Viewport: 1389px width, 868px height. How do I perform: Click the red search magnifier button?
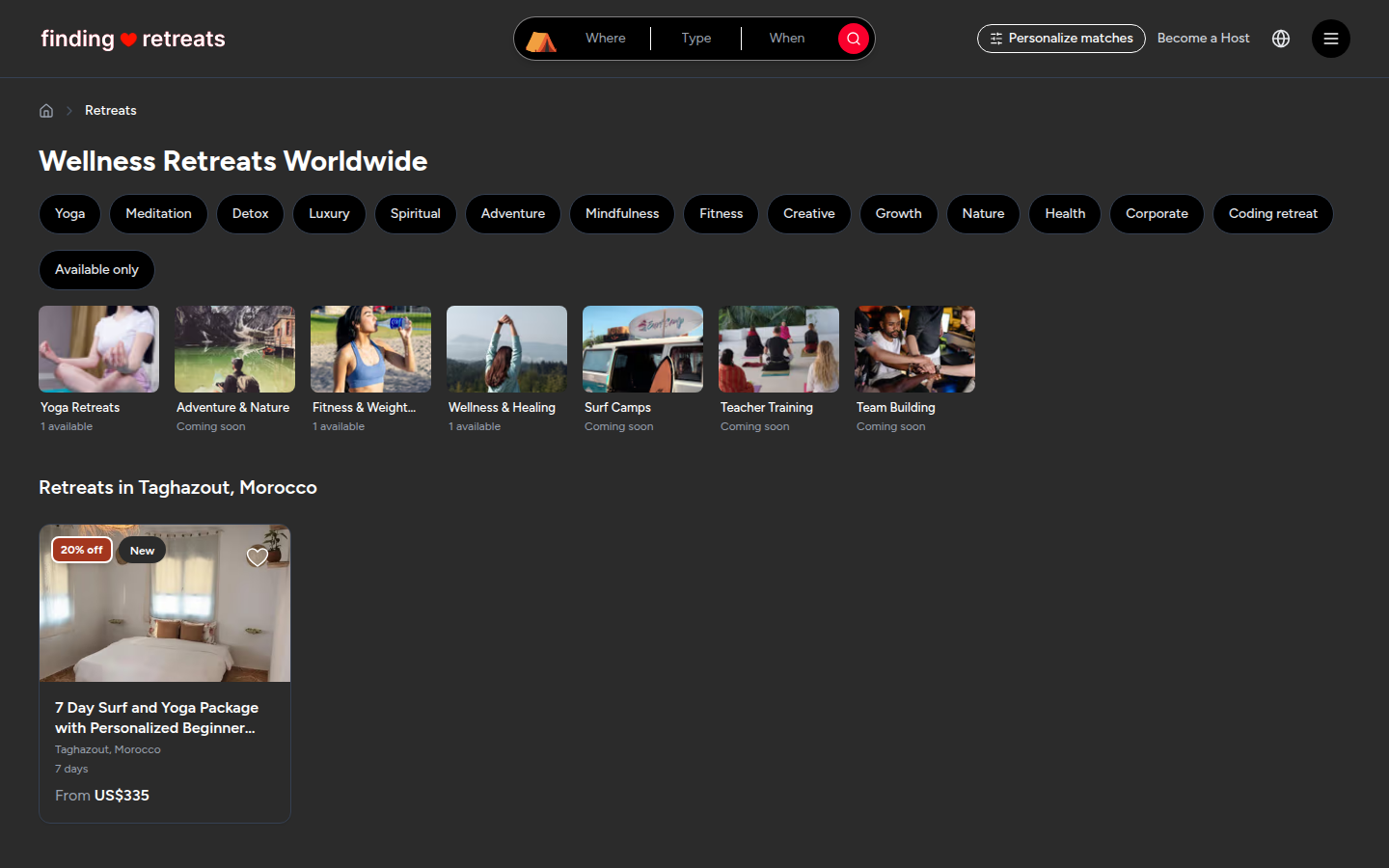pos(854,39)
